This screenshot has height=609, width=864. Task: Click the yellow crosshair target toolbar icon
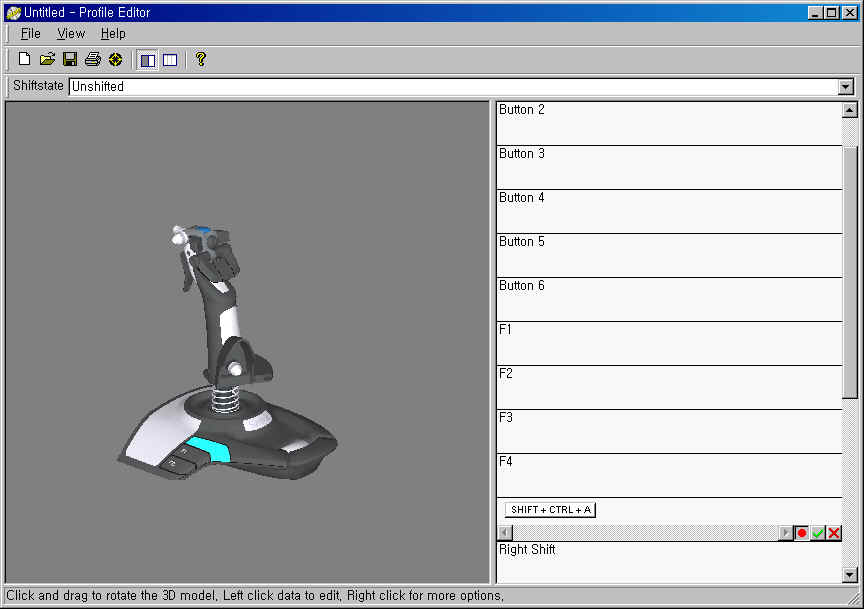(115, 60)
